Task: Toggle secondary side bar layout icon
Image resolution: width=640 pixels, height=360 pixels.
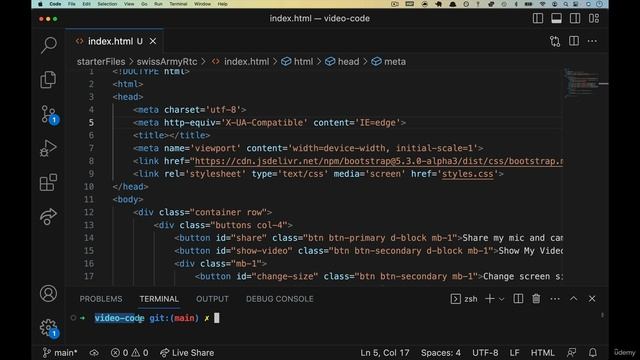Action: pyautogui.click(x=575, y=18)
